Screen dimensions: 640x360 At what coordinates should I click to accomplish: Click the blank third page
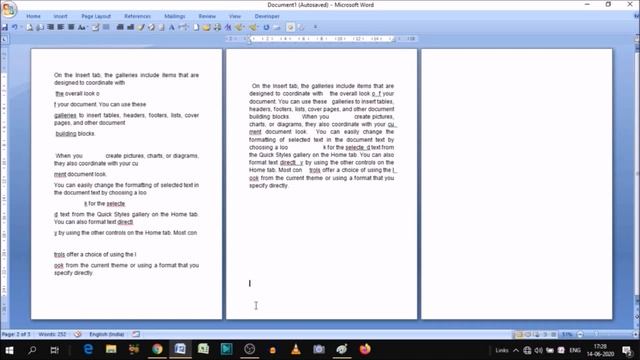pos(517,184)
